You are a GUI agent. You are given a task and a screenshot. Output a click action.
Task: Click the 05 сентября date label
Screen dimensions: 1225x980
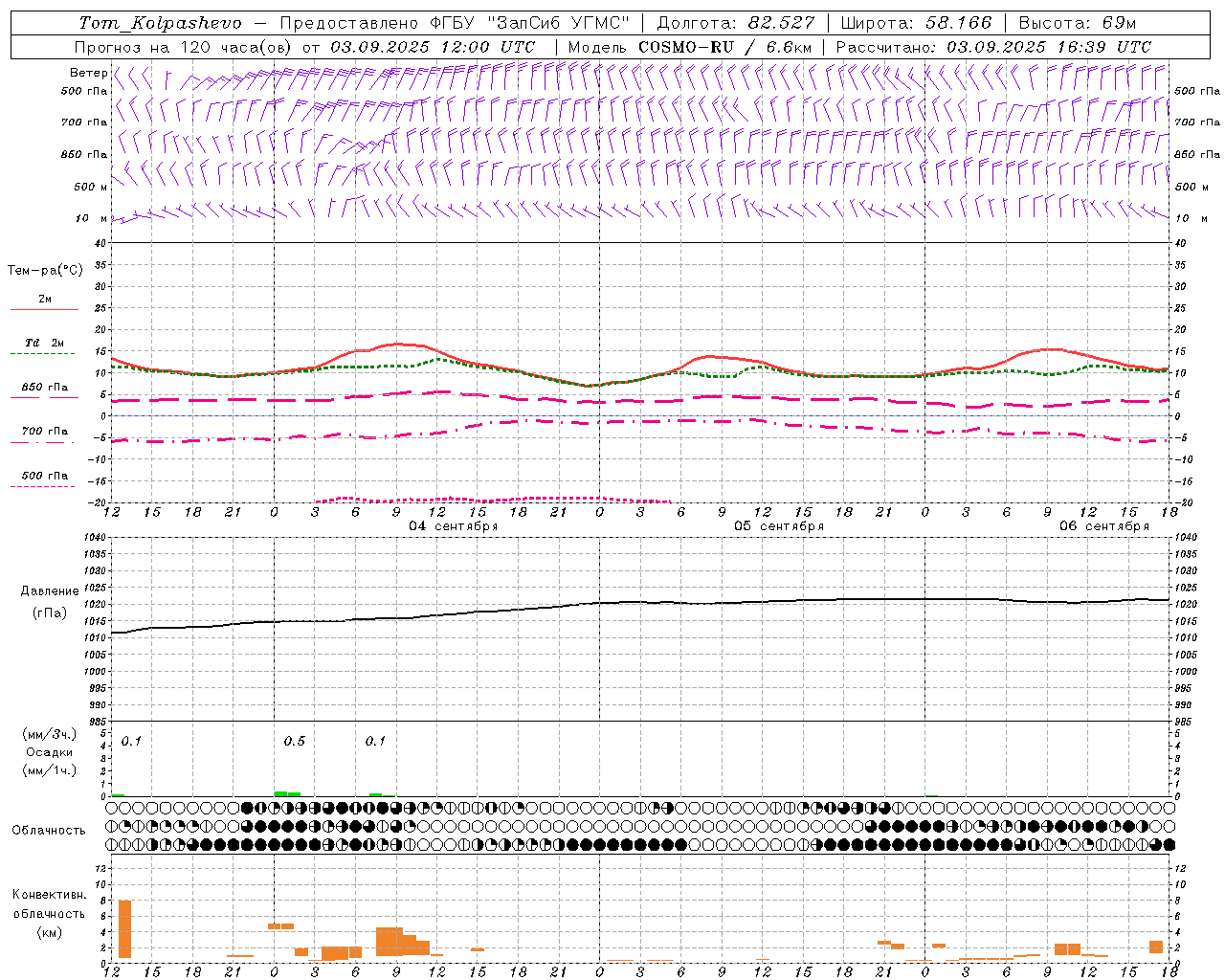[x=779, y=526]
